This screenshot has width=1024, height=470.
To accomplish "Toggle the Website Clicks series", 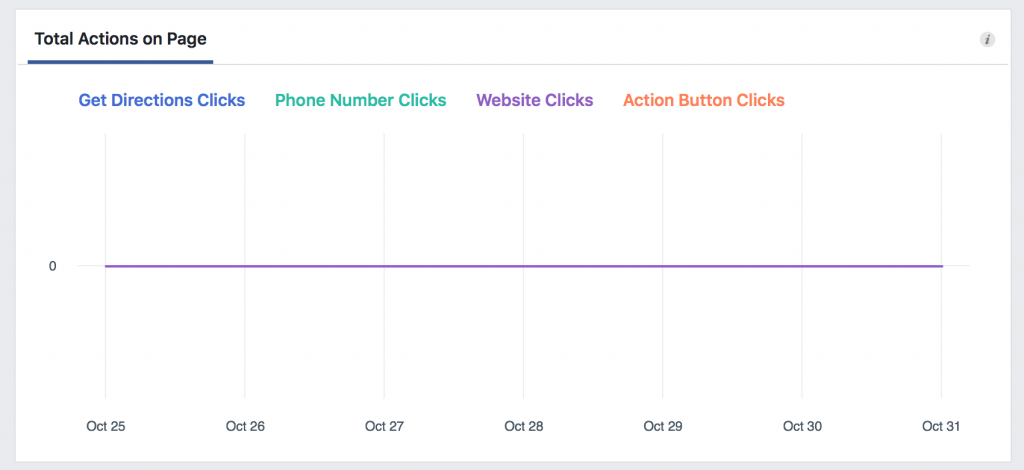I will [535, 101].
